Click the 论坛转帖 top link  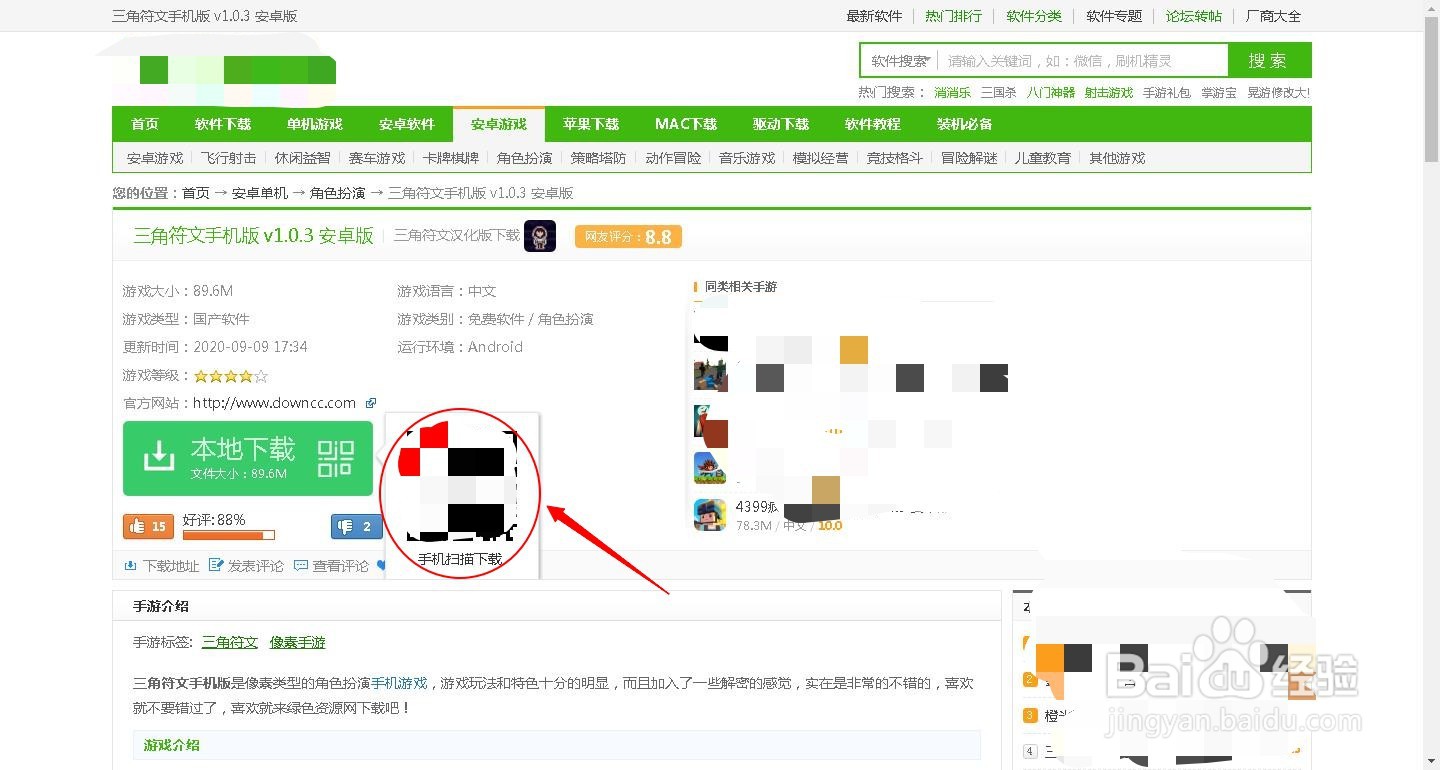(x=1194, y=16)
